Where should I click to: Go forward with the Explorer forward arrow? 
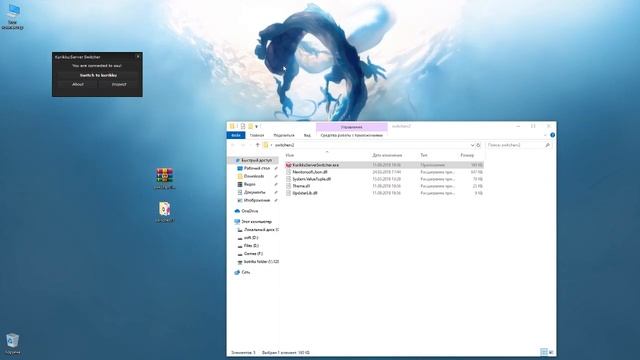243,145
